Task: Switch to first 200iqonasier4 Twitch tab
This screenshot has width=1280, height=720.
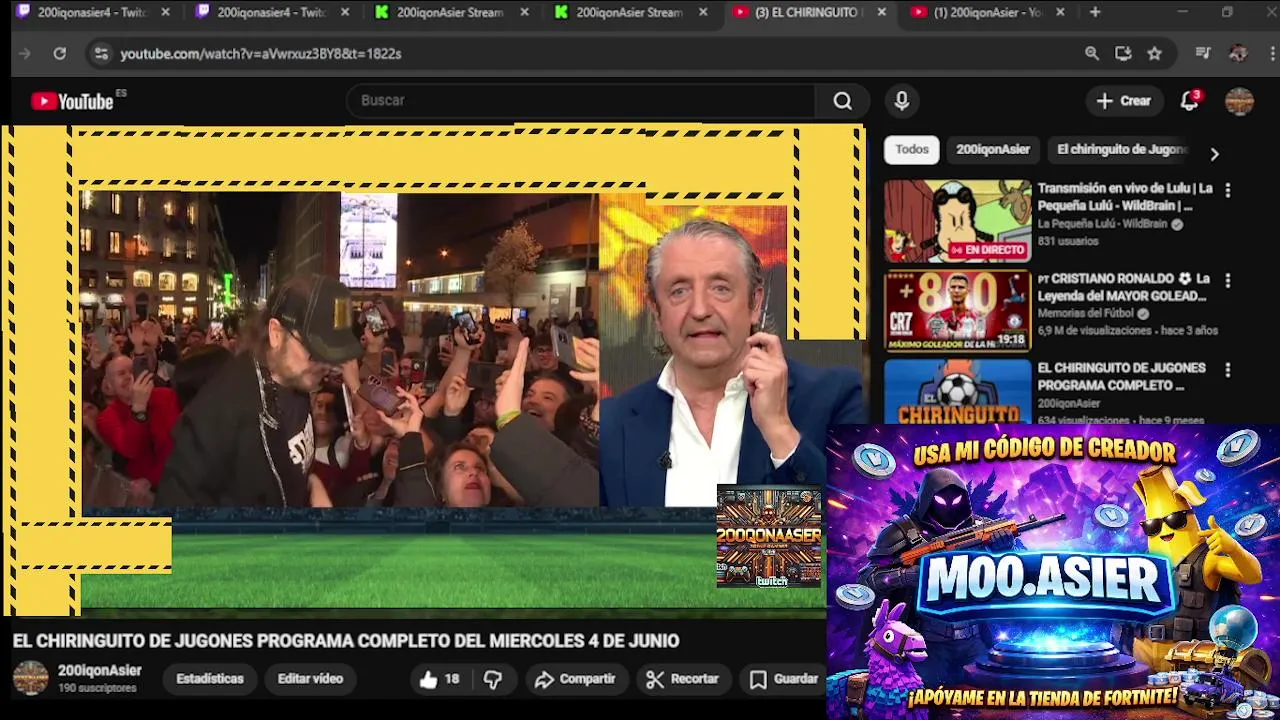Action: (x=91, y=12)
